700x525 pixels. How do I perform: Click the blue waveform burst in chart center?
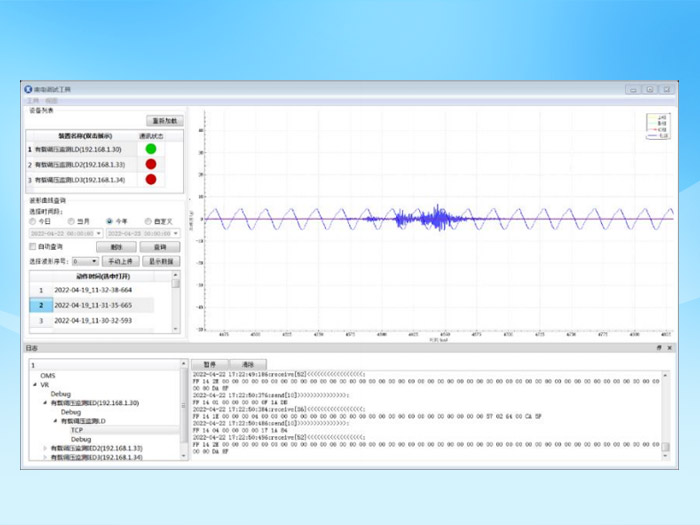click(x=436, y=217)
